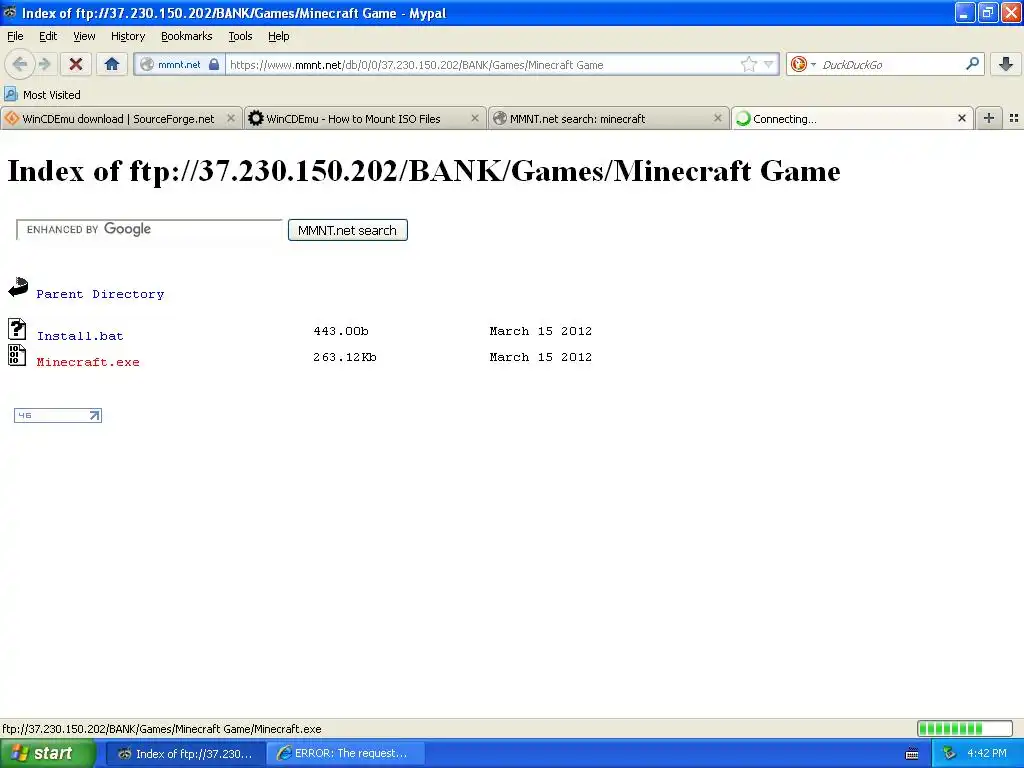Click the Minecraft.exe date March 15 2012
Viewport: 1024px width, 768px height.
[541, 357]
